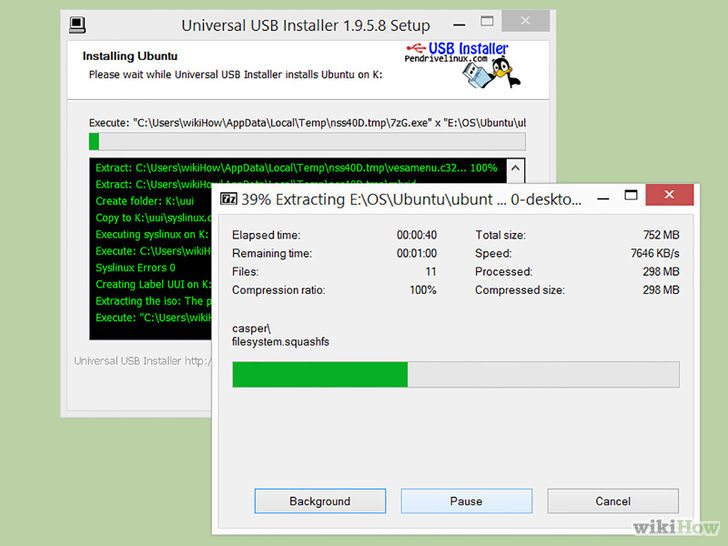
Task: Click the disabled close button of Setup window
Action: click(x=526, y=20)
